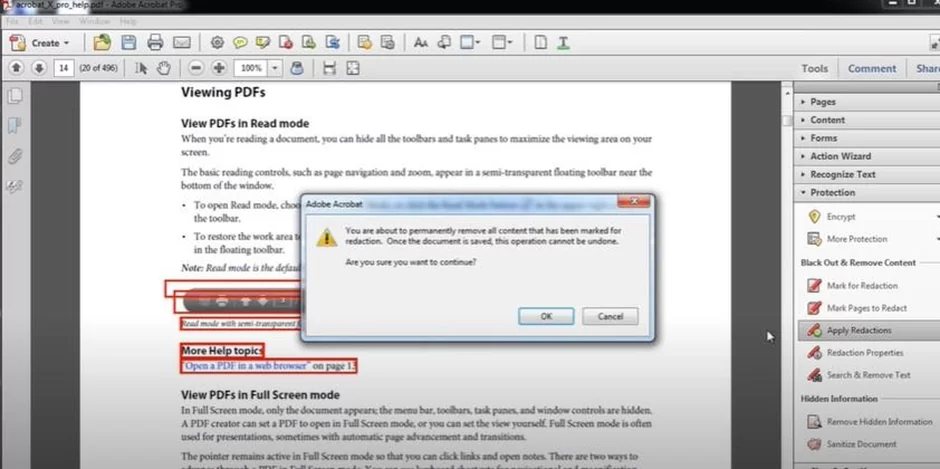Image resolution: width=940 pixels, height=469 pixels.
Task: Open the Signatures navigation pane
Action: click(x=14, y=187)
